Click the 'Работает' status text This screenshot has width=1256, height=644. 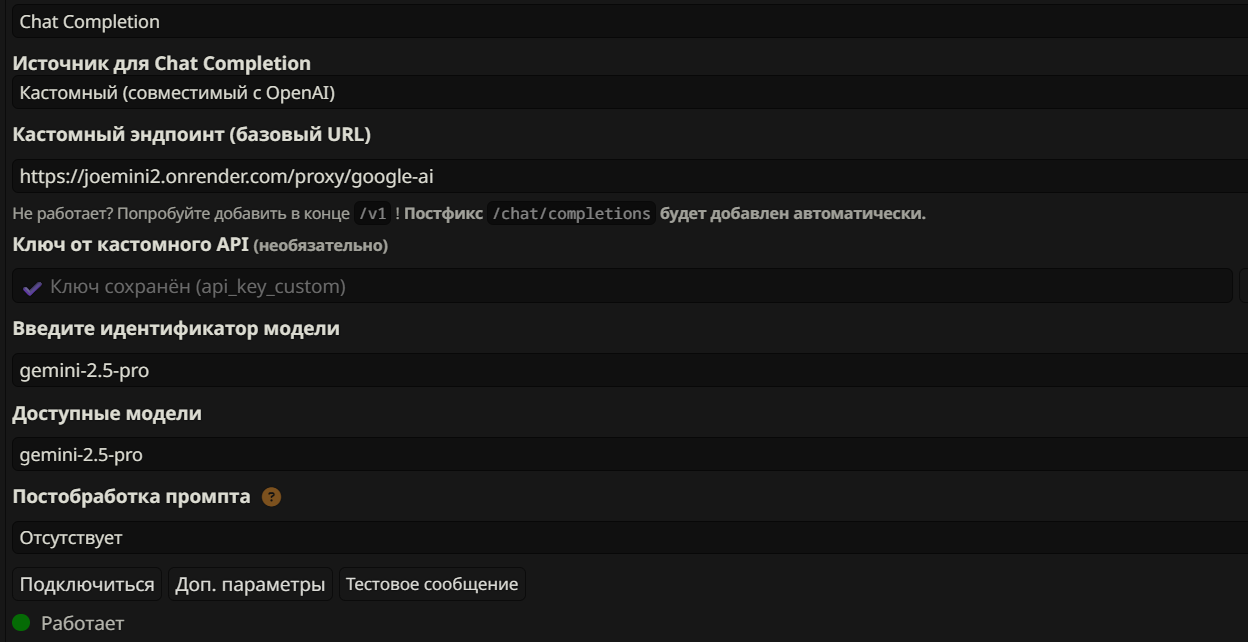click(83, 624)
